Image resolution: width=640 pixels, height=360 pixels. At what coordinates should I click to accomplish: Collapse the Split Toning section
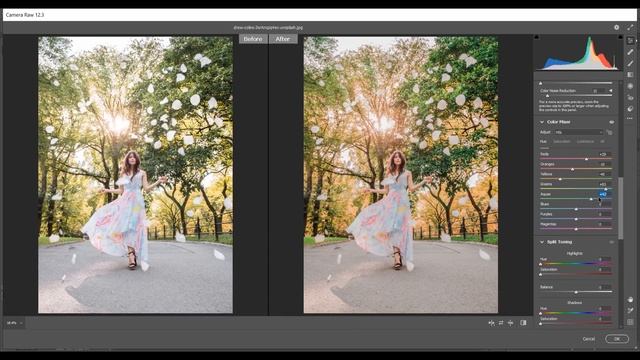pos(542,242)
